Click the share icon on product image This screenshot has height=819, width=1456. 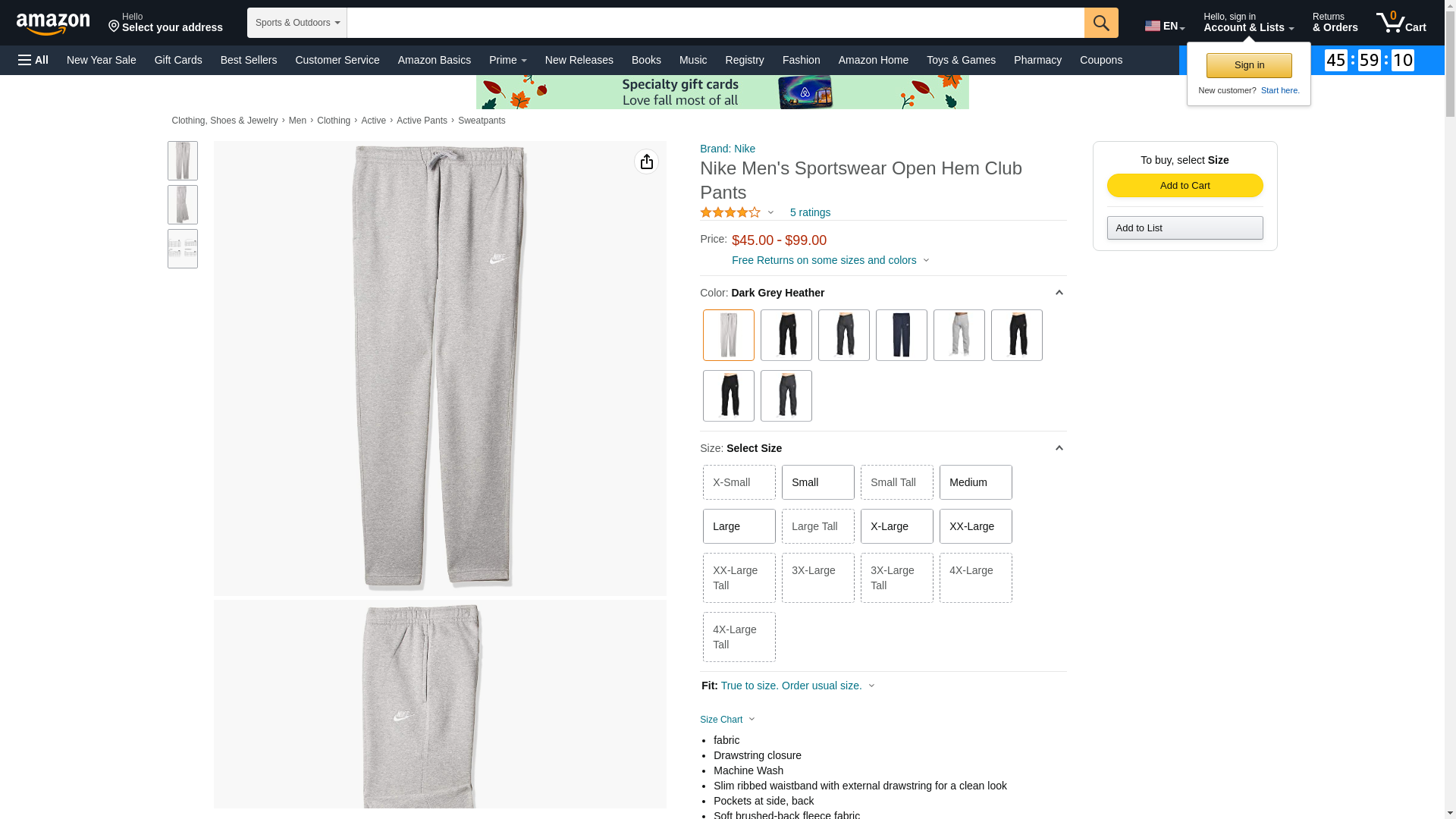646,162
